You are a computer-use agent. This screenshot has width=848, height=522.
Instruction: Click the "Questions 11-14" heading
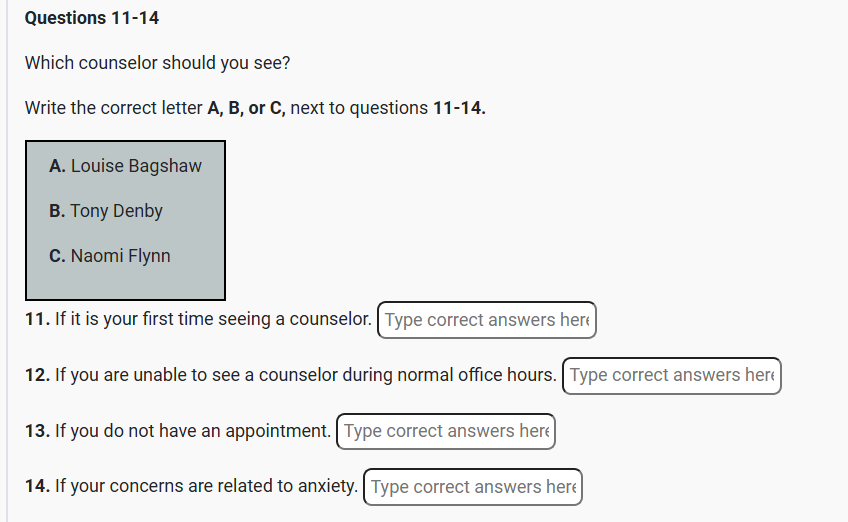point(92,18)
